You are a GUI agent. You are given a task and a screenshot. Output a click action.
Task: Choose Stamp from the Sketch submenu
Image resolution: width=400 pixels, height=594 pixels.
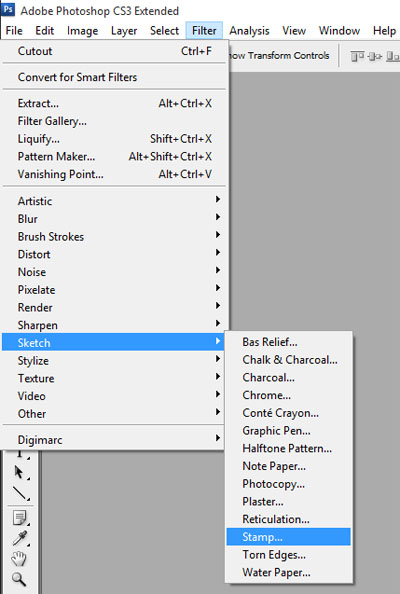click(289, 537)
